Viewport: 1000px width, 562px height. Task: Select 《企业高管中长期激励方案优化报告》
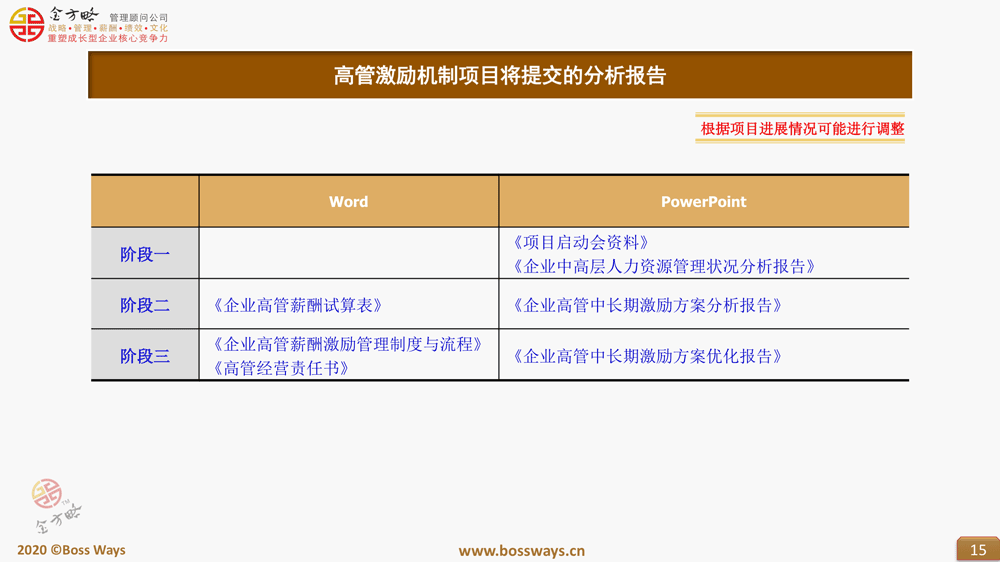click(647, 356)
